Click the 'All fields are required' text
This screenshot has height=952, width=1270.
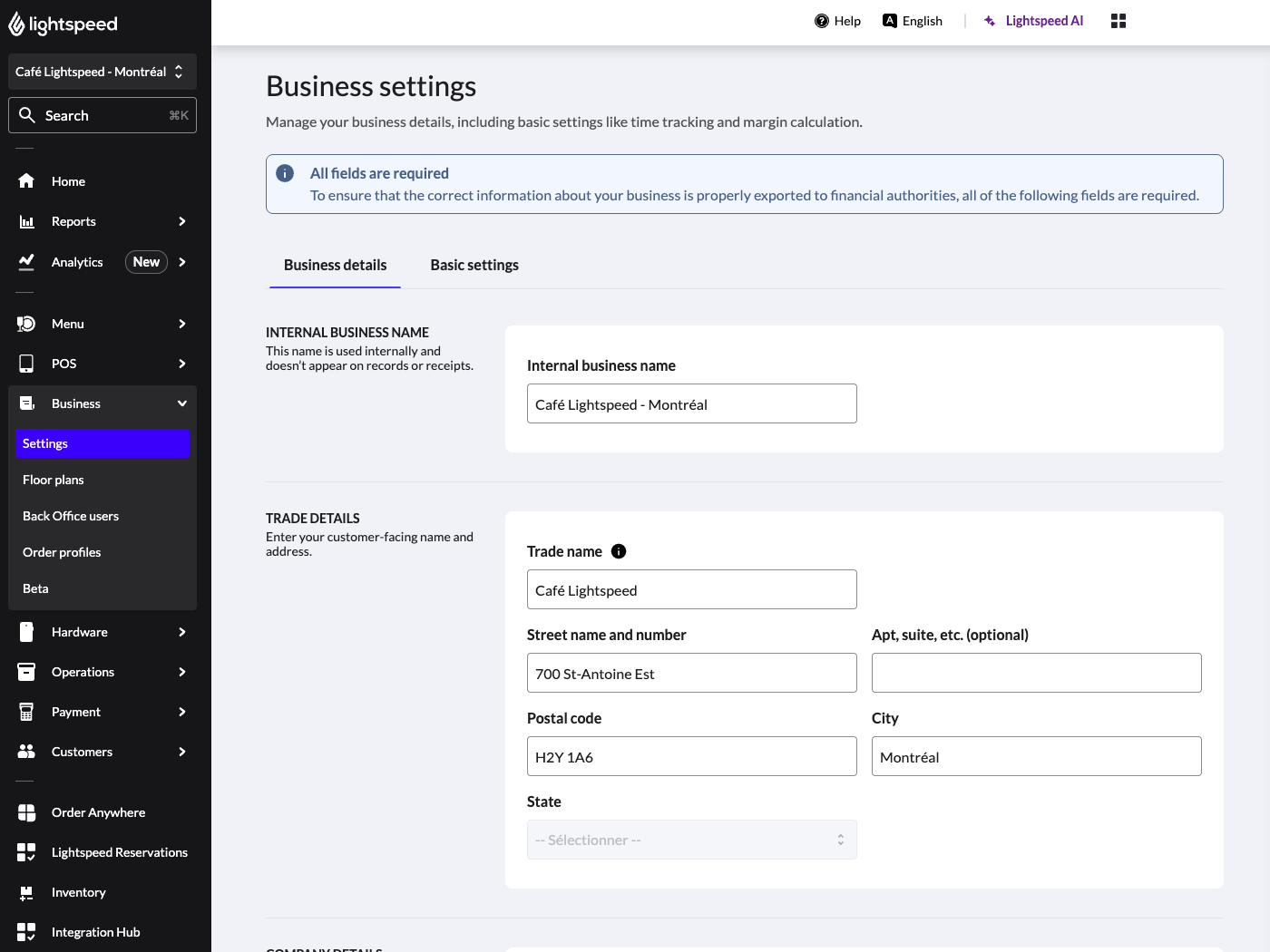tap(379, 173)
